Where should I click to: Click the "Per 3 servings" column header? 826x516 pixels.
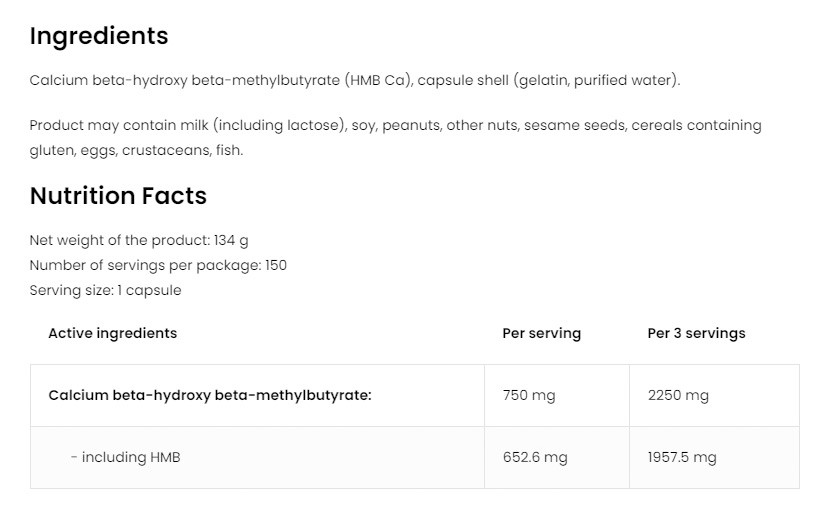(696, 333)
